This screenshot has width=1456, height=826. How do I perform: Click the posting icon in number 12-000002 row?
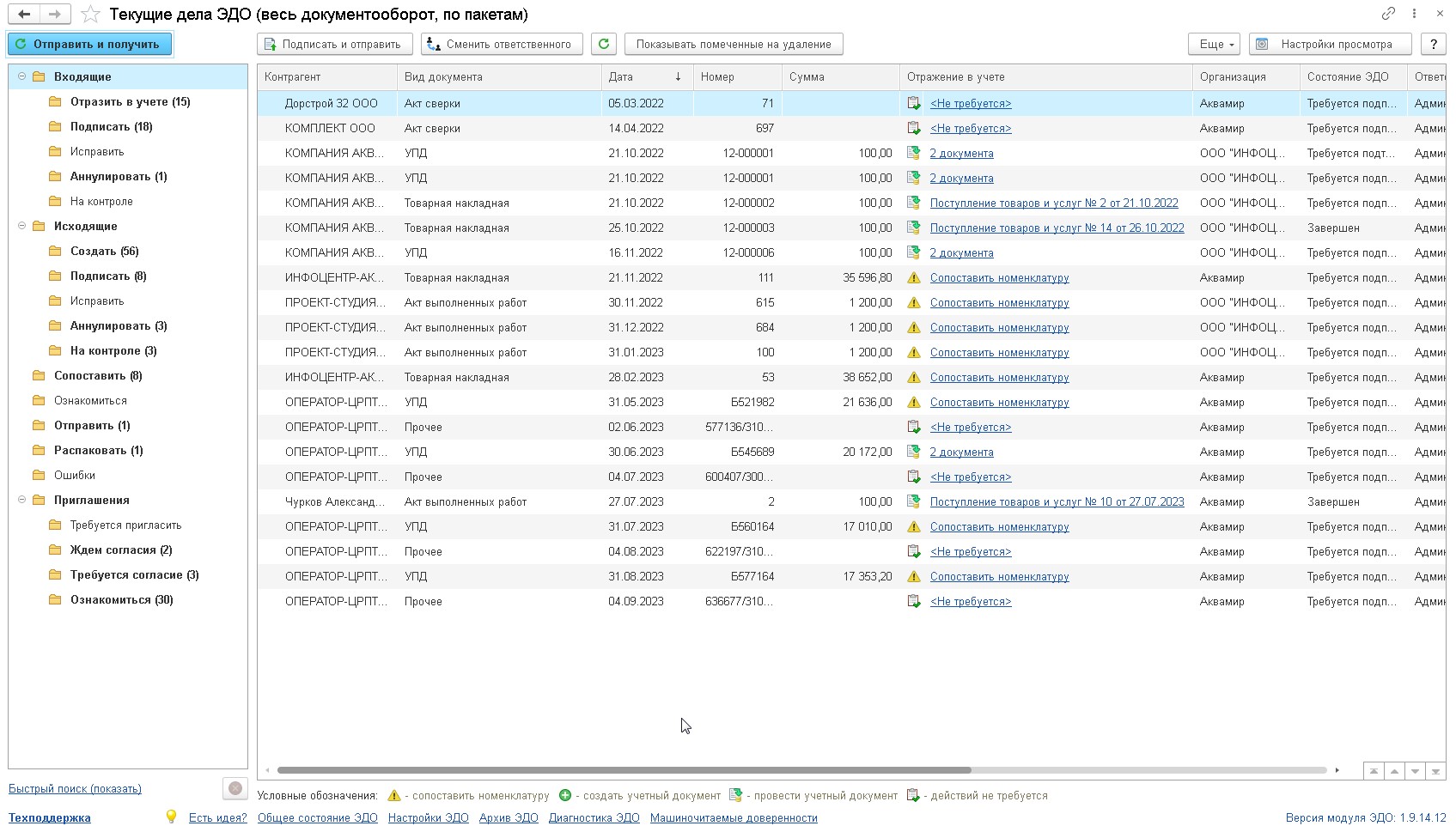click(914, 203)
